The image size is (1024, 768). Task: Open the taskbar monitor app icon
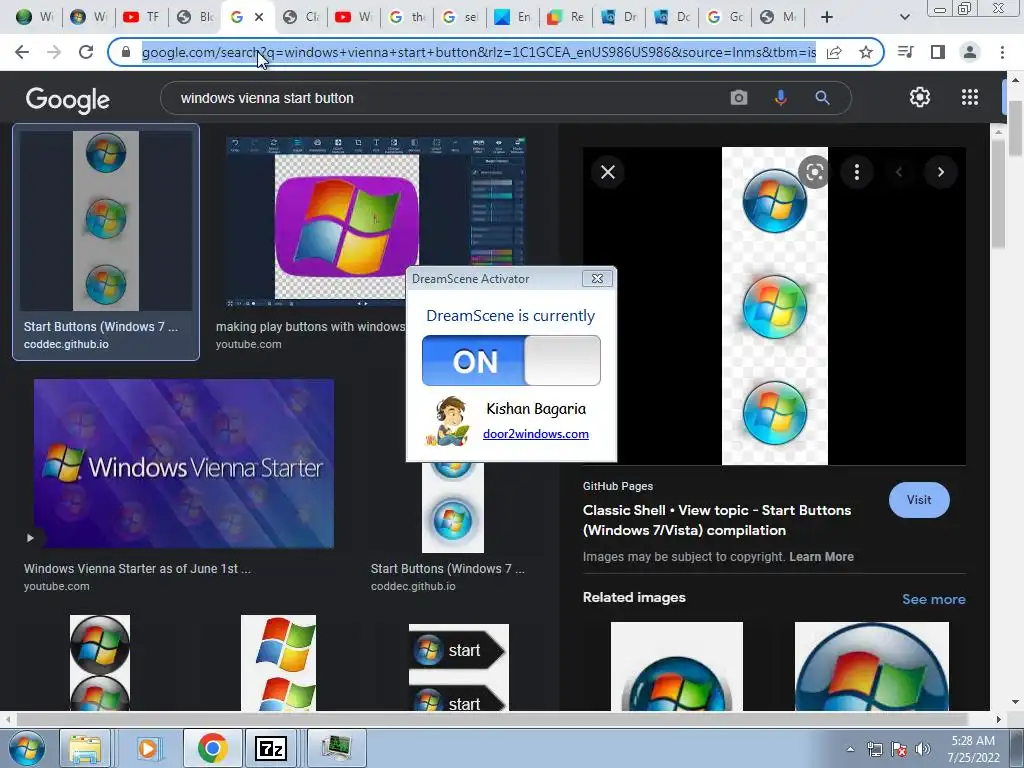pos(336,748)
